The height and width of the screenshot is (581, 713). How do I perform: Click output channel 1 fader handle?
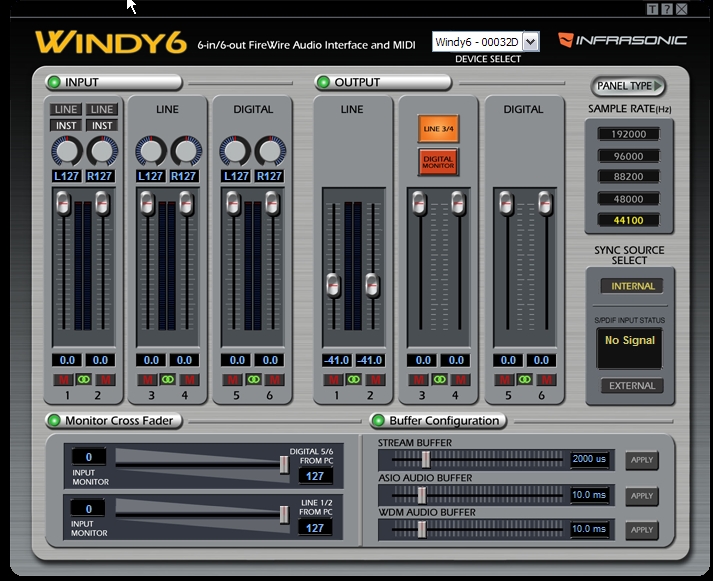click(334, 286)
